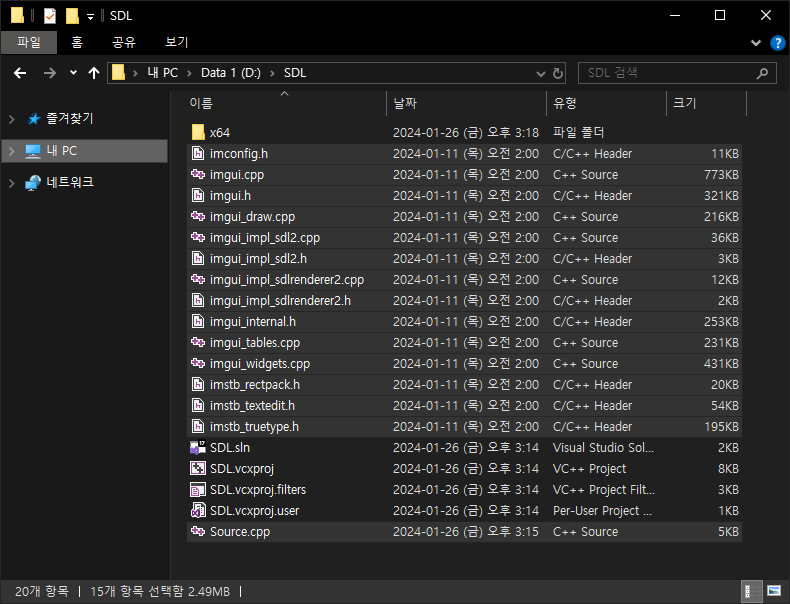Select the SDL.vcxproj.filters file name
This screenshot has height=604, width=790.
point(258,490)
